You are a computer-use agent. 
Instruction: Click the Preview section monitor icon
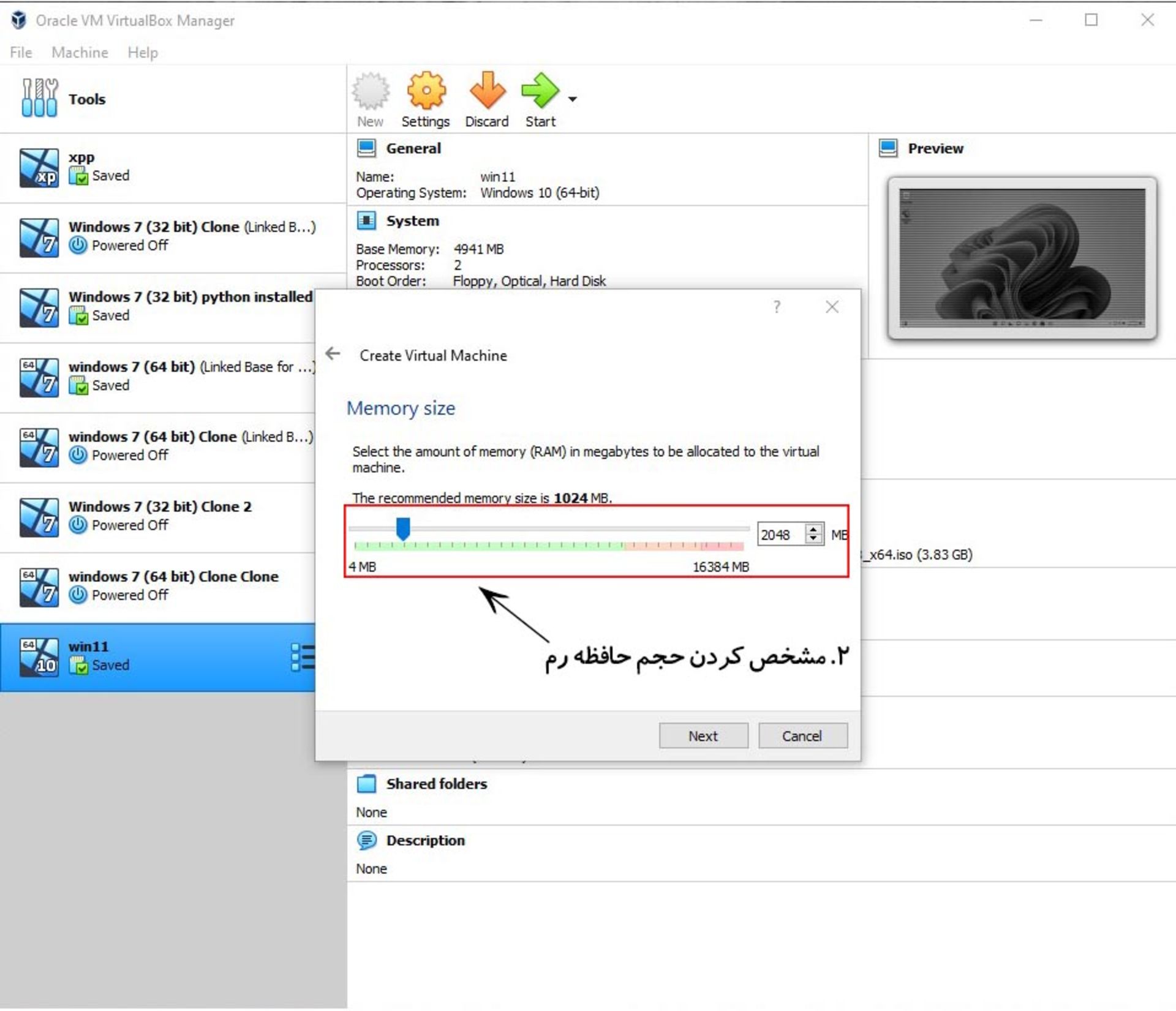point(888,148)
